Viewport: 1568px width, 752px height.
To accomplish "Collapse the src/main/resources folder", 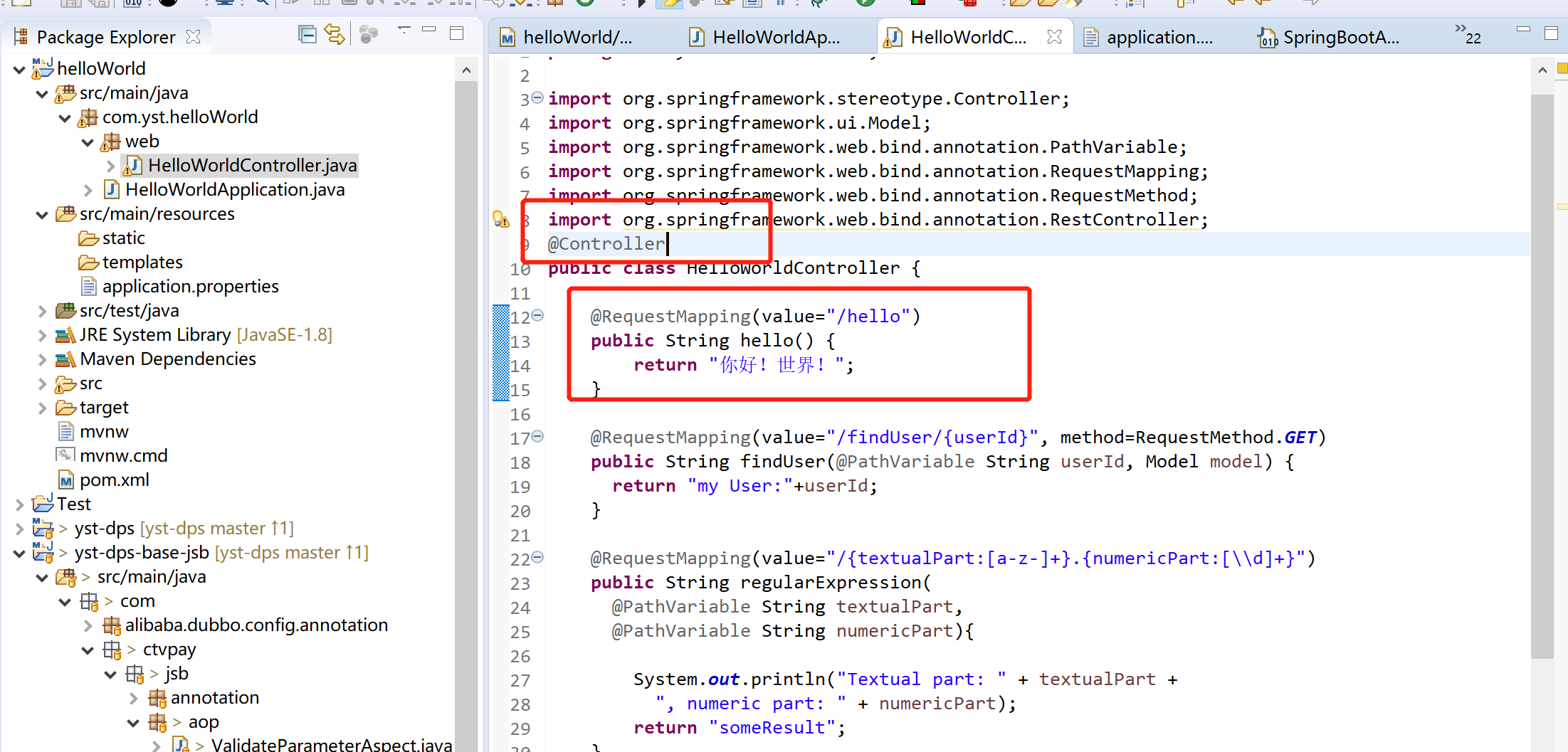I will pyautogui.click(x=42, y=215).
